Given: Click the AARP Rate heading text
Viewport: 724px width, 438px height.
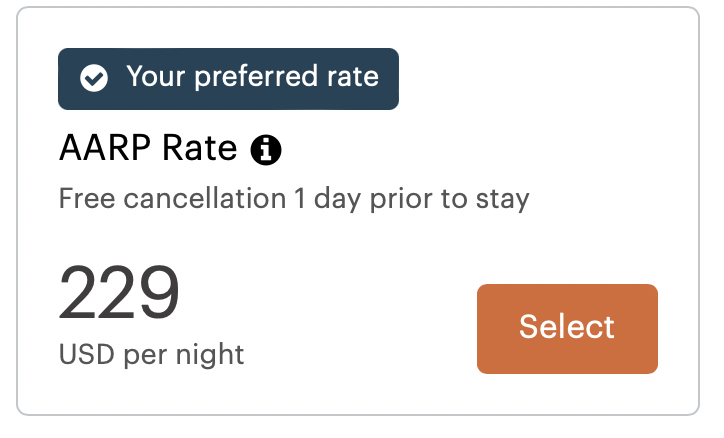Looking at the screenshot, I should pyautogui.click(x=148, y=148).
